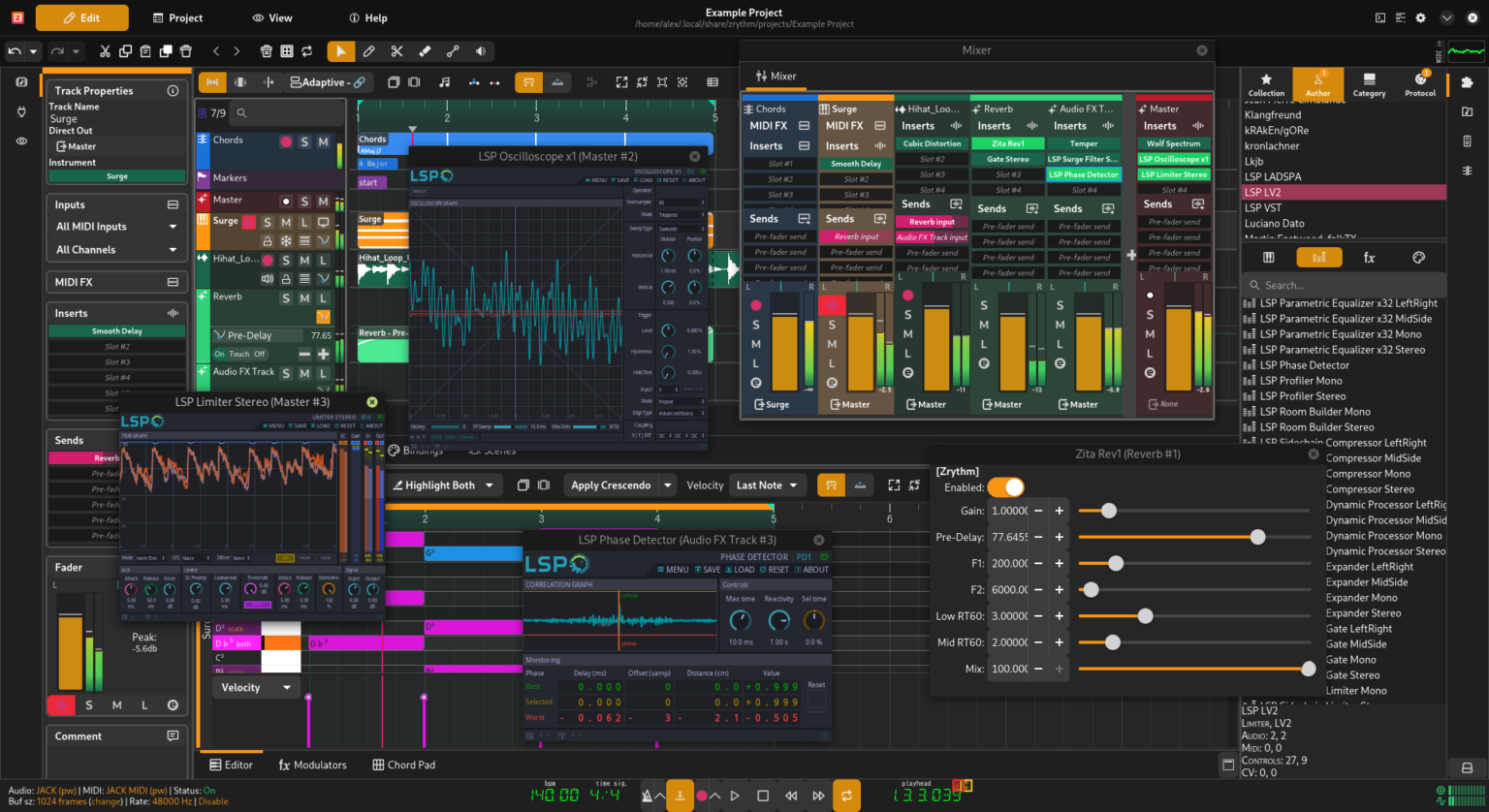Open the musical note snap-length icon

click(x=445, y=82)
